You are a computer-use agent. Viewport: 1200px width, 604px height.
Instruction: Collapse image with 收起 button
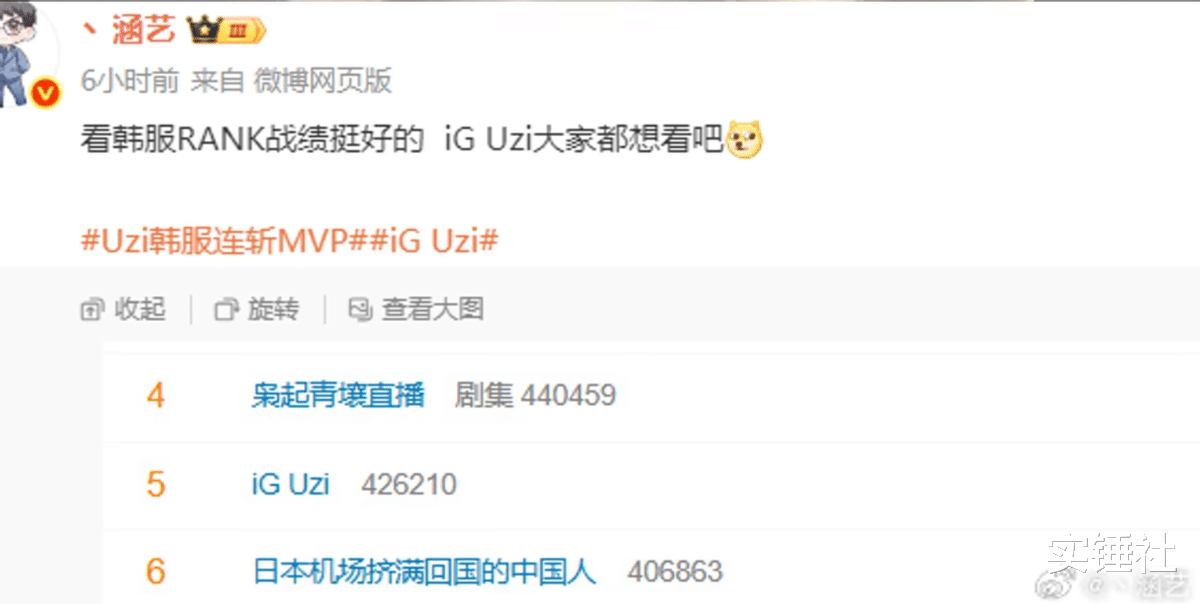click(123, 309)
